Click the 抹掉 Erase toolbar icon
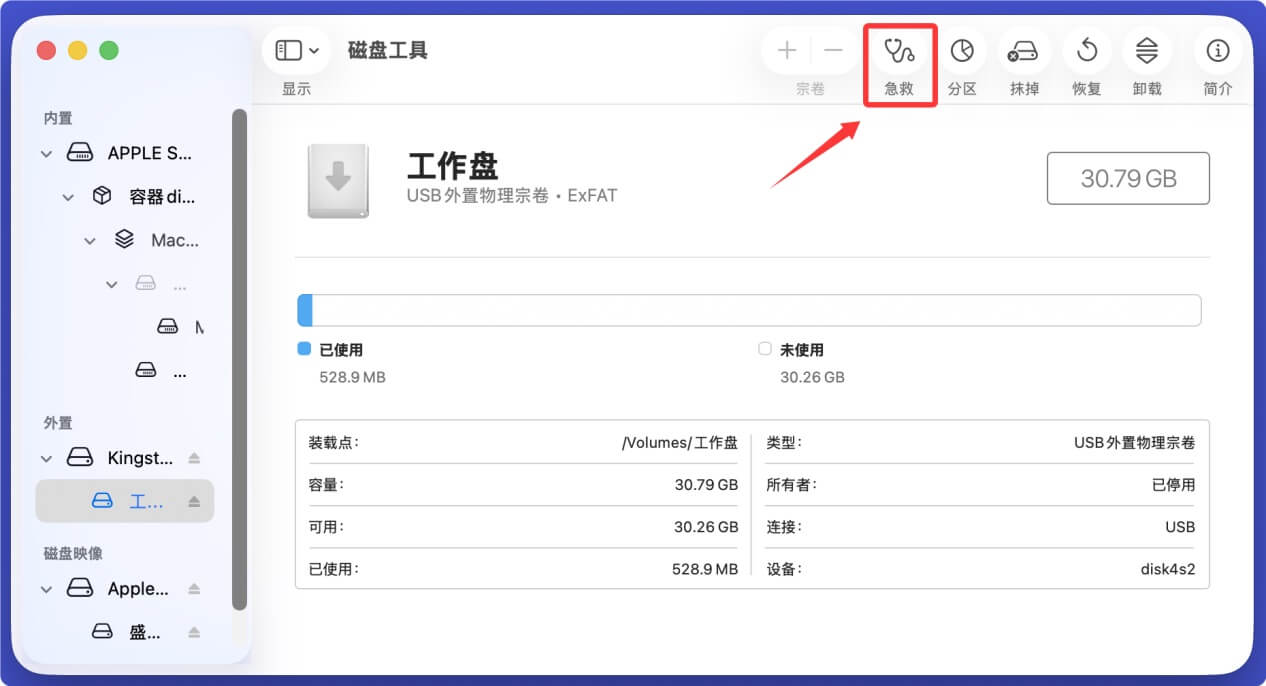The width and height of the screenshot is (1266, 686). click(x=1024, y=50)
